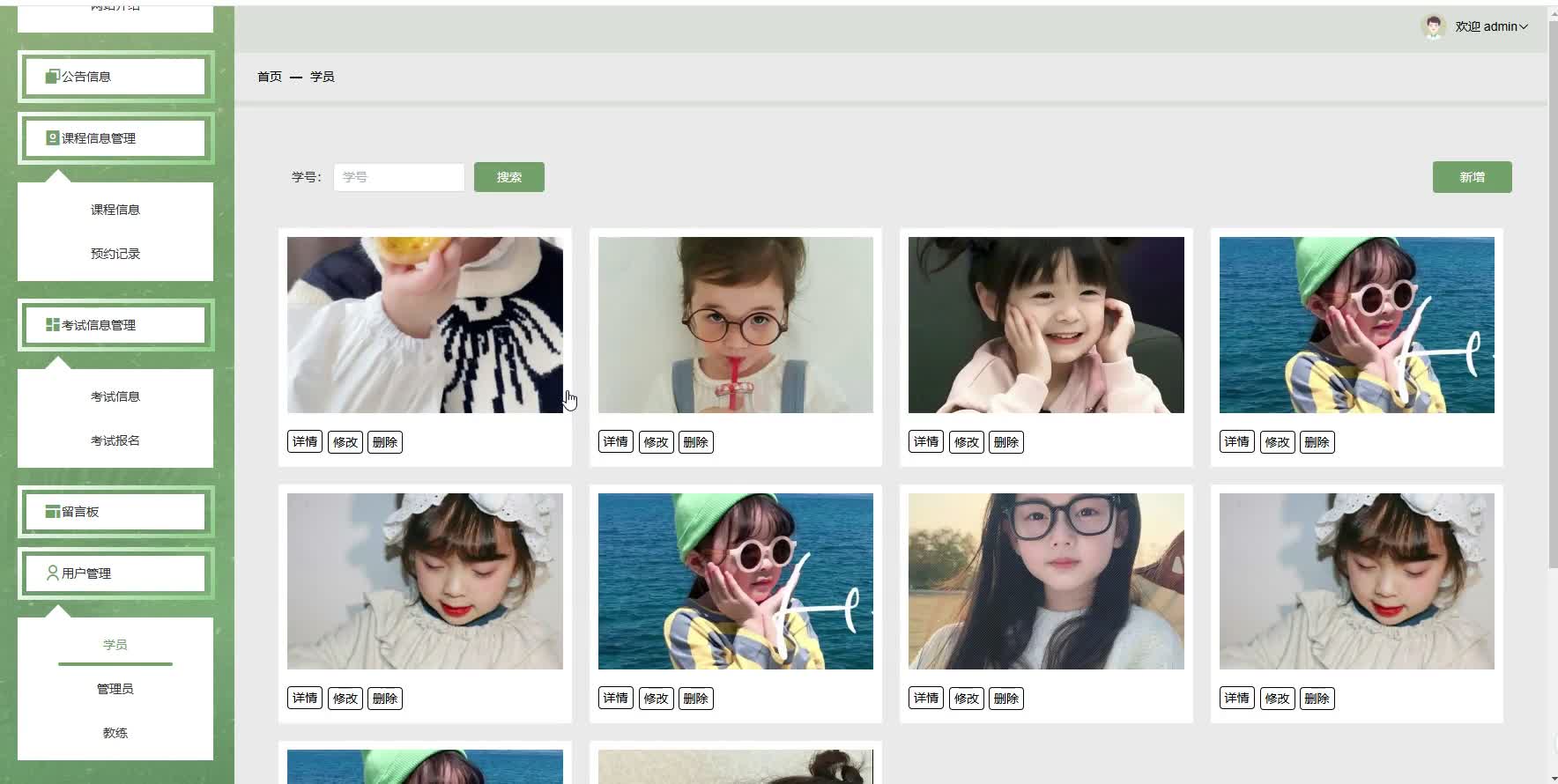
Task: Open the 管理员 submenu item
Action: [115, 689]
